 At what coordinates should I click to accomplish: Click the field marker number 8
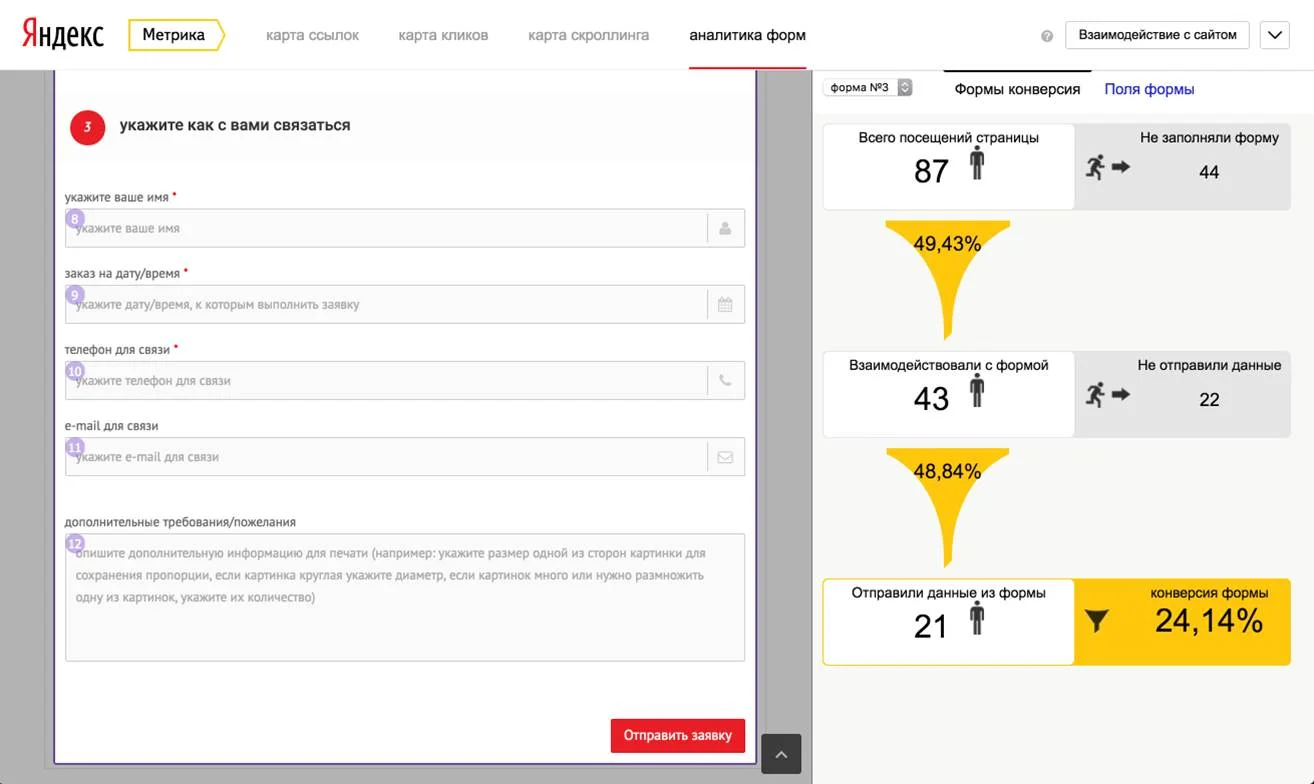click(x=75, y=218)
